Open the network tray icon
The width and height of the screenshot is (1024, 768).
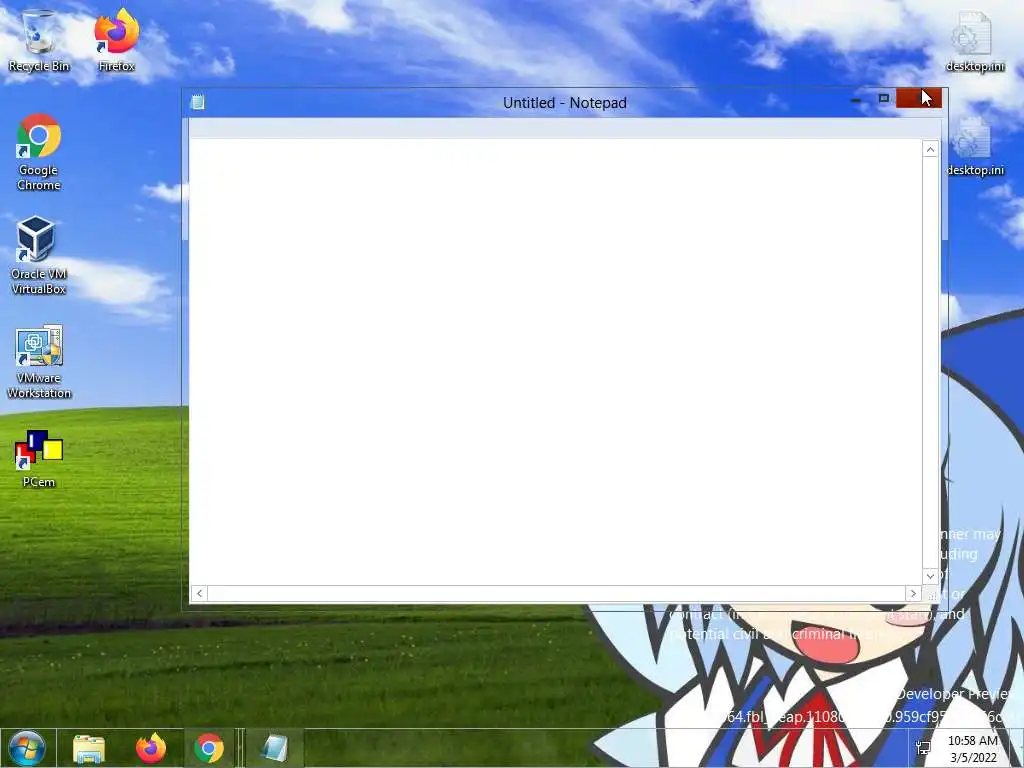[x=923, y=748]
